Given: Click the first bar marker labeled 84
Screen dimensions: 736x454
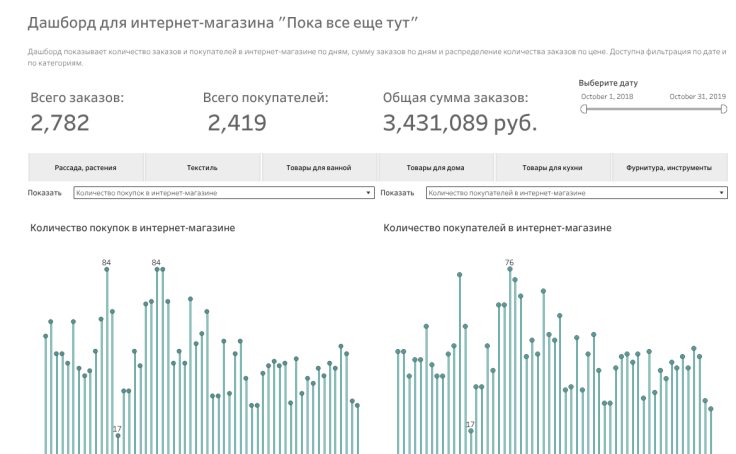Looking at the screenshot, I should click(x=106, y=269).
